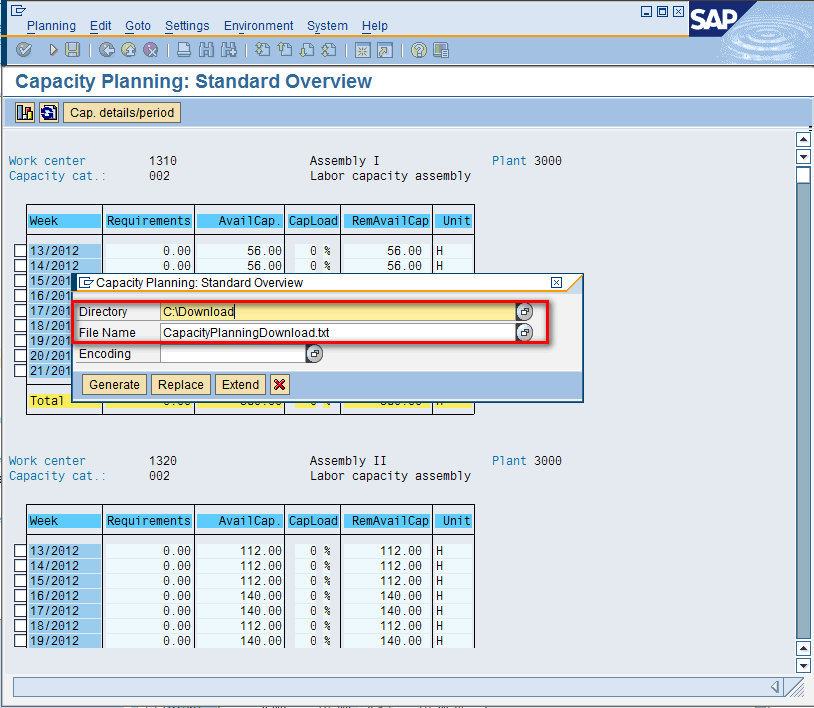The image size is (814, 708).
Task: Click the green Back arrow icon
Action: click(106, 50)
